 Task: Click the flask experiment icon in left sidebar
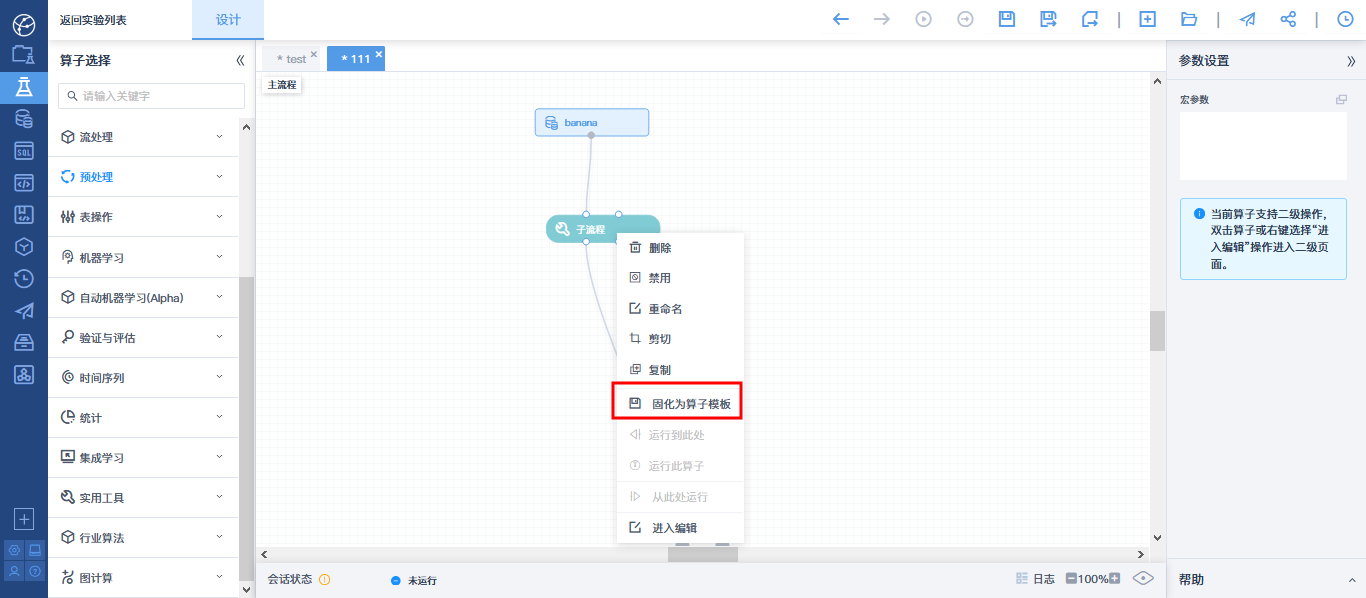[24, 87]
